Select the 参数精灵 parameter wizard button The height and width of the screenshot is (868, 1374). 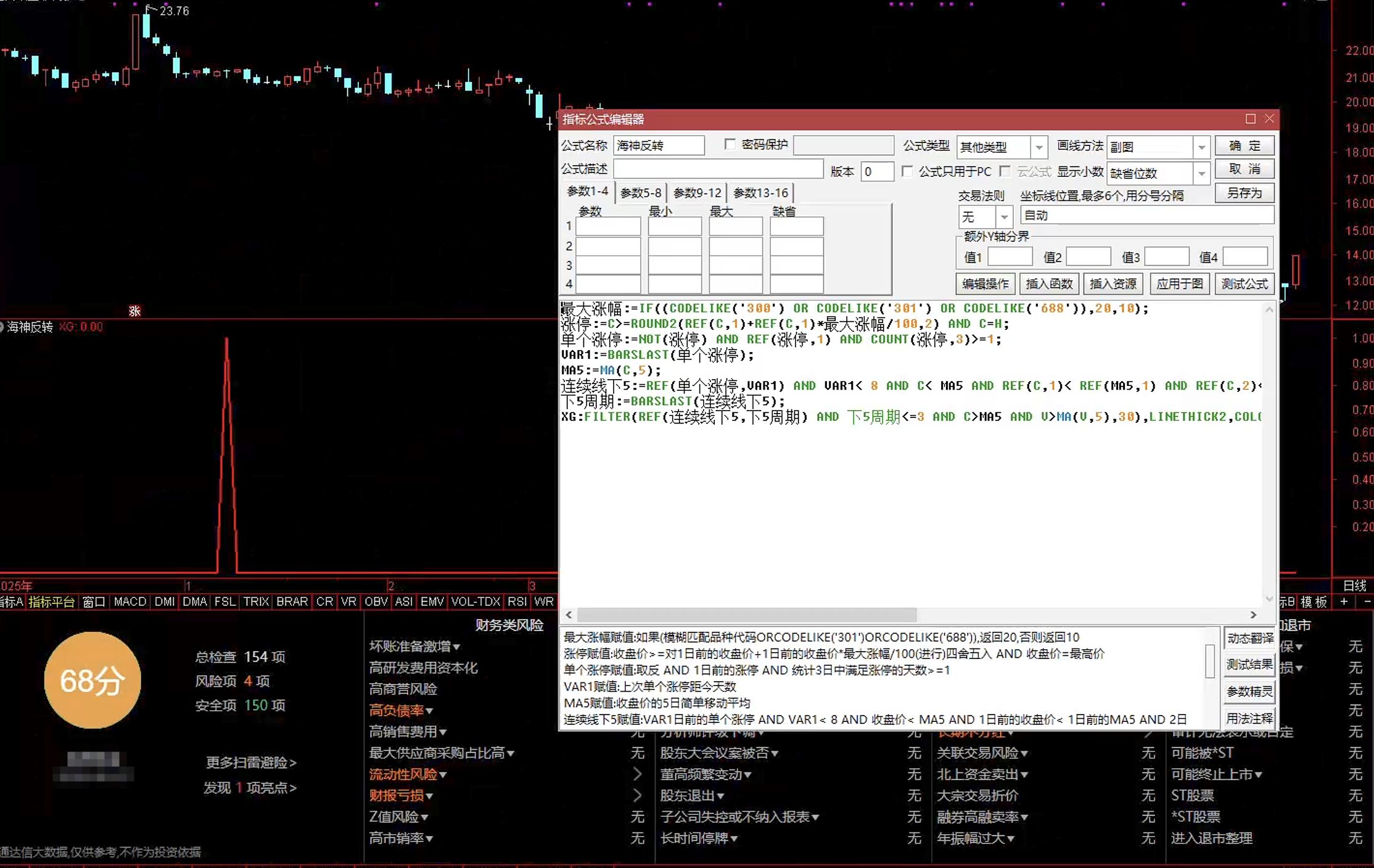pyautogui.click(x=1249, y=692)
